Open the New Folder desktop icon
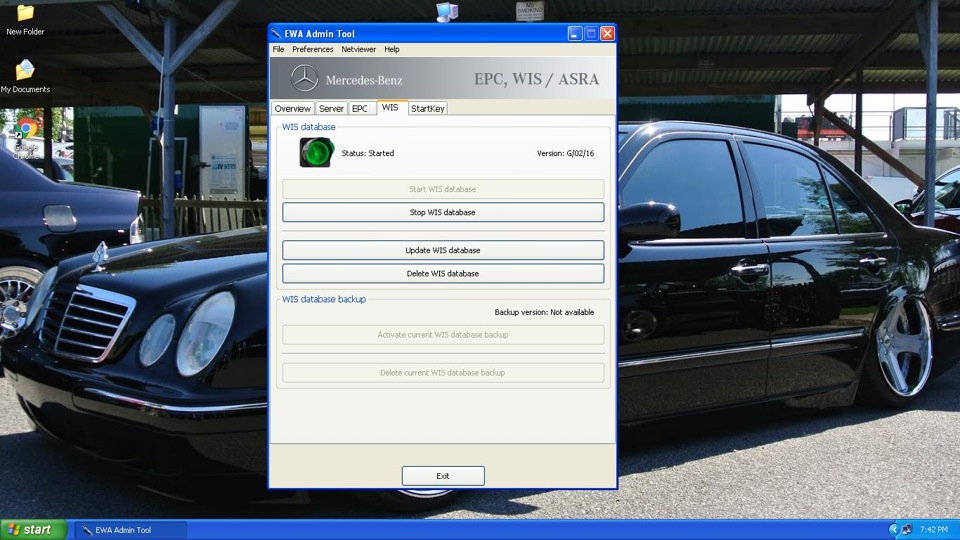 click(25, 19)
